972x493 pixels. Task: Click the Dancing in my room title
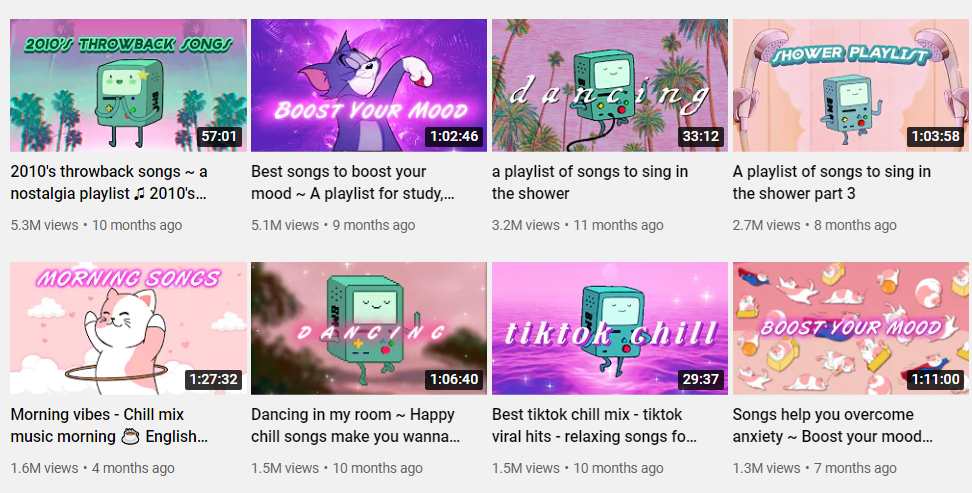click(356, 425)
